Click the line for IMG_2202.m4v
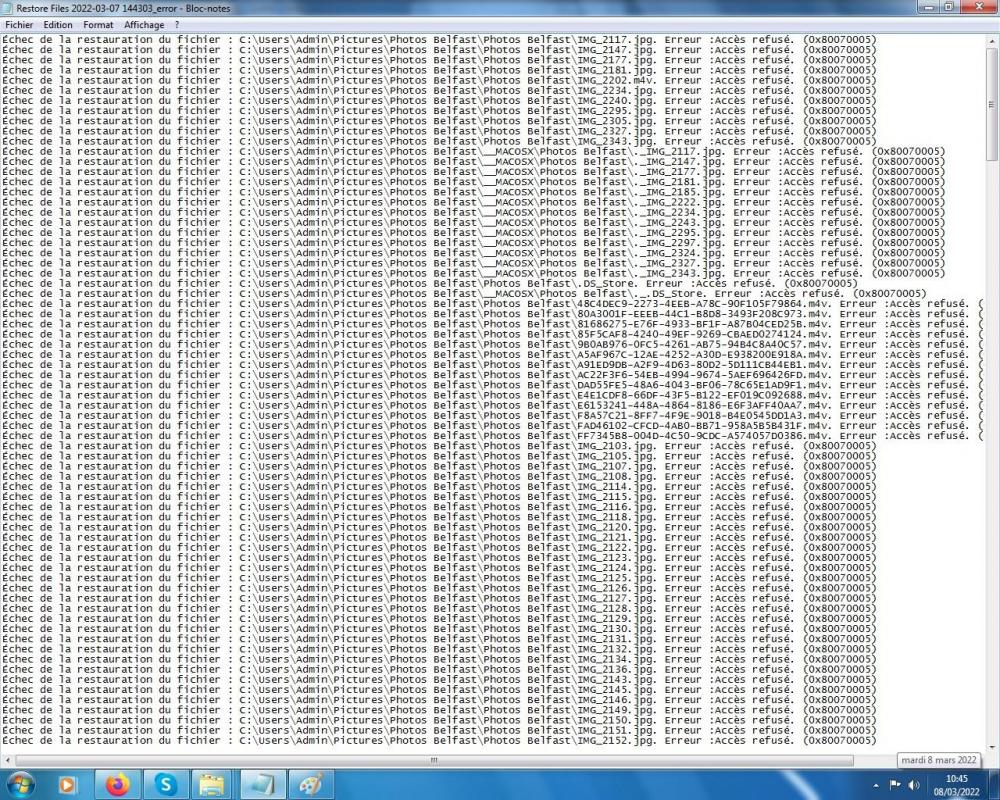The image size is (1000, 800). (x=439, y=80)
